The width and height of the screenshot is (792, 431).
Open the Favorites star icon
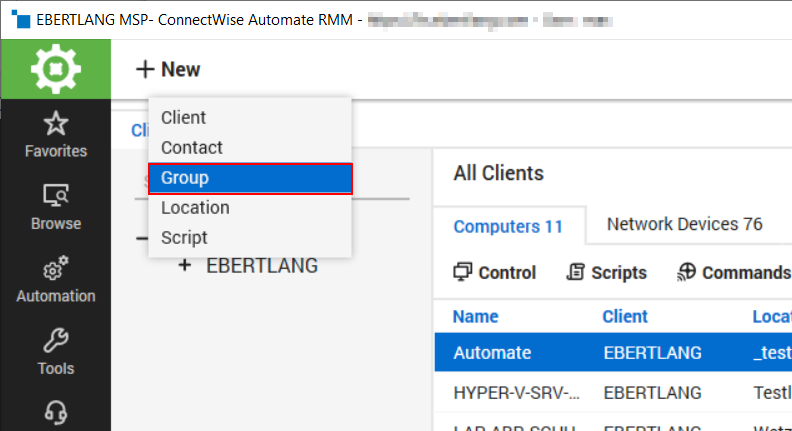point(56,123)
